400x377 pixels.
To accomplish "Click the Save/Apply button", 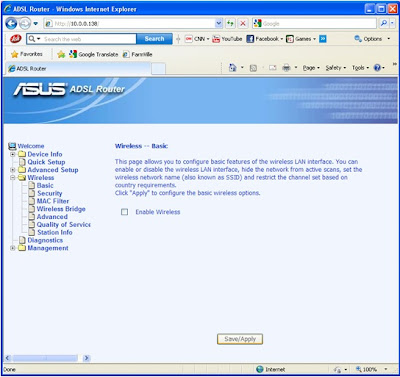I will 240,339.
